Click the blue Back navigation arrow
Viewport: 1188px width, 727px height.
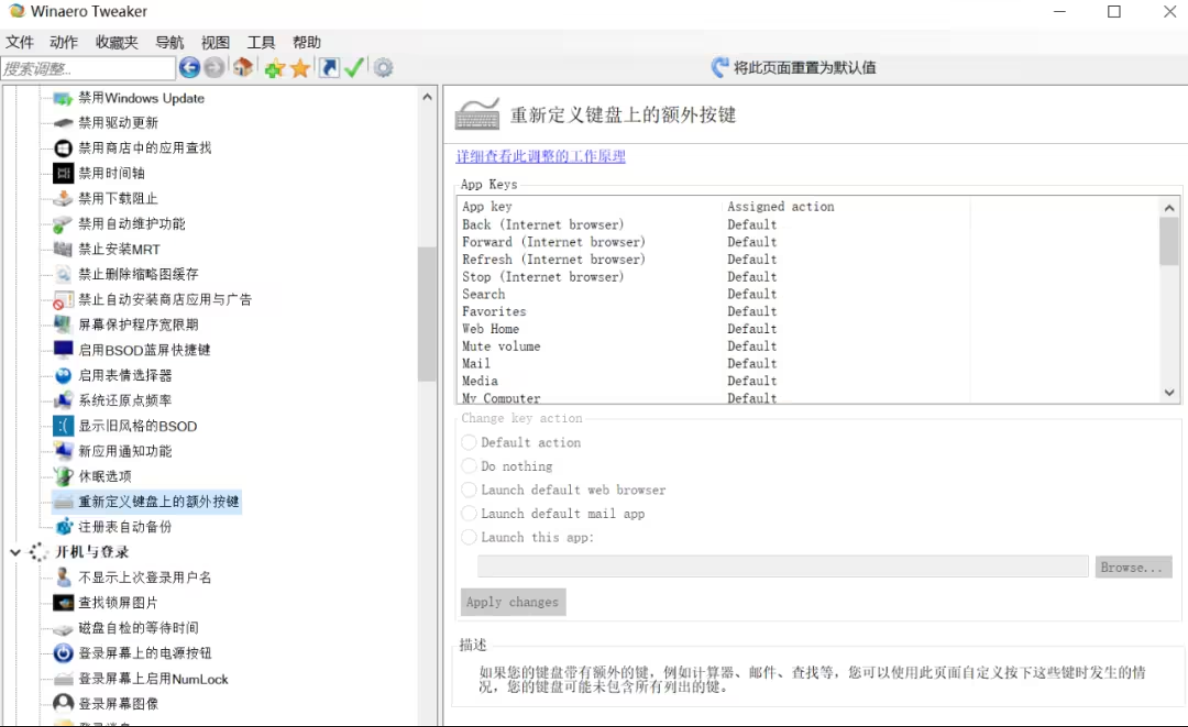(x=189, y=68)
